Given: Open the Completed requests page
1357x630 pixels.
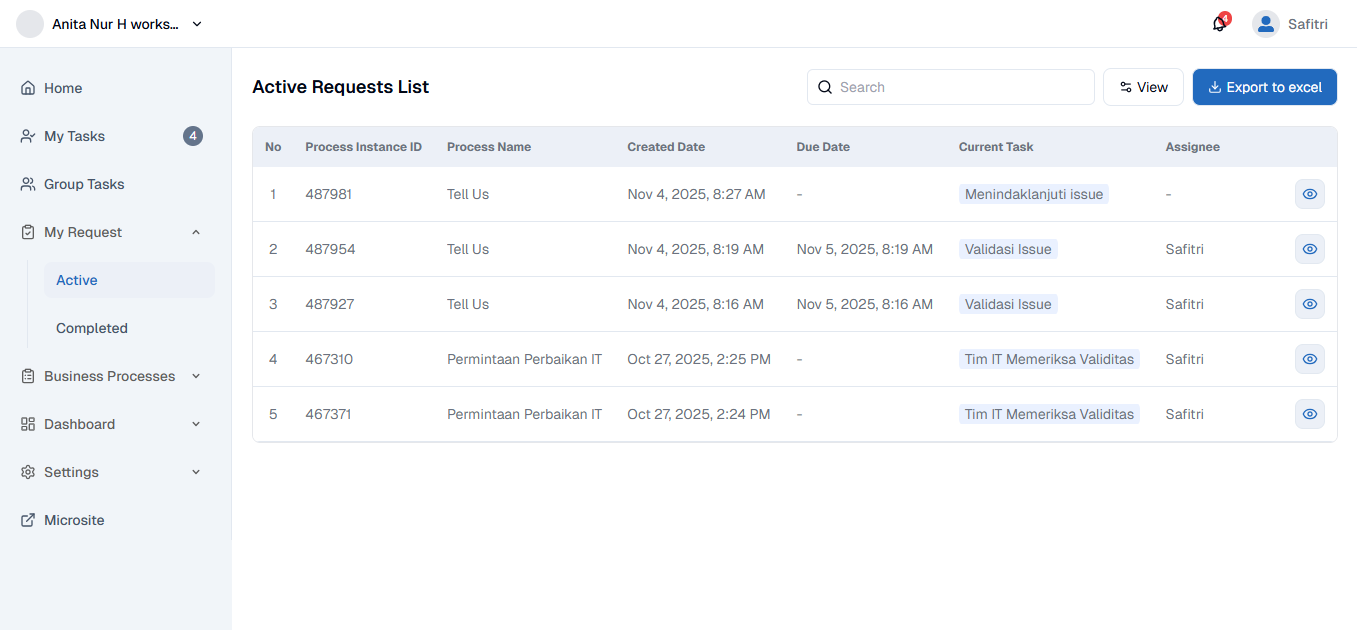Looking at the screenshot, I should [x=92, y=328].
